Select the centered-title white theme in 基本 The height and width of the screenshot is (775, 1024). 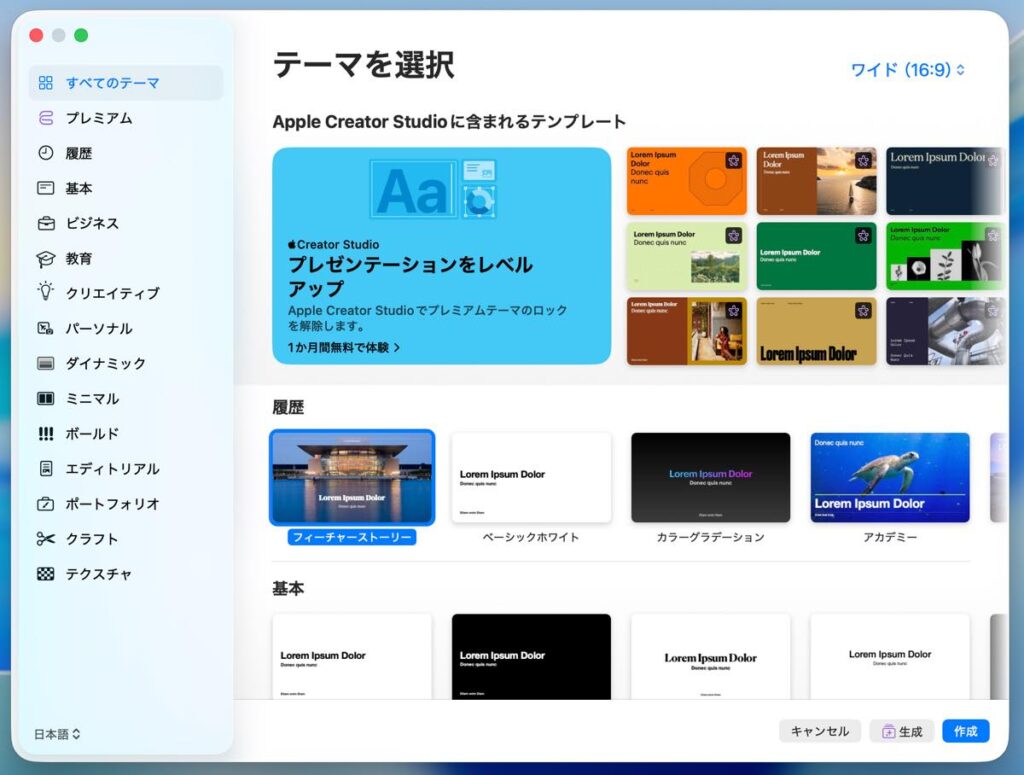click(890, 656)
